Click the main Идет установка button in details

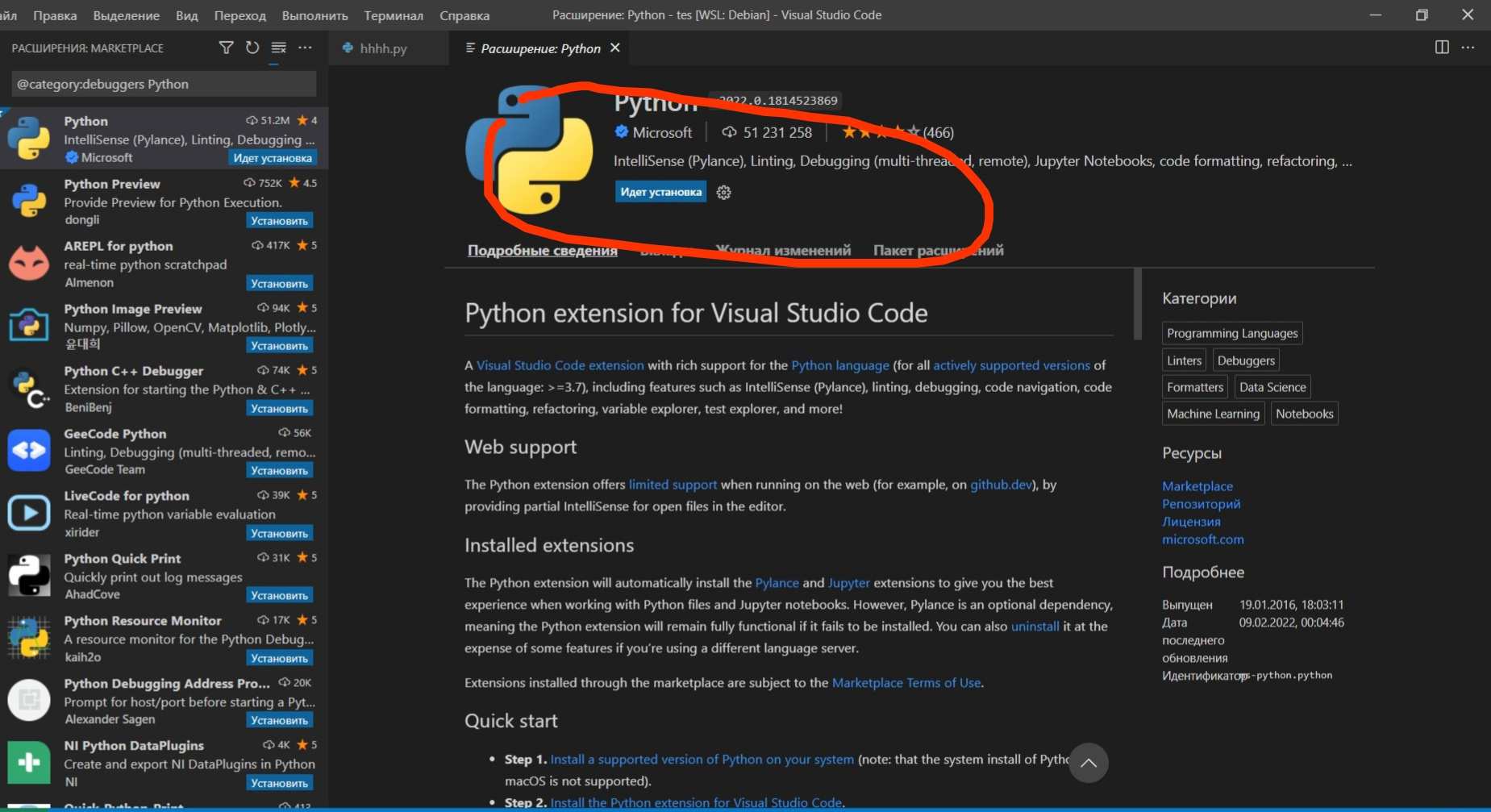660,192
